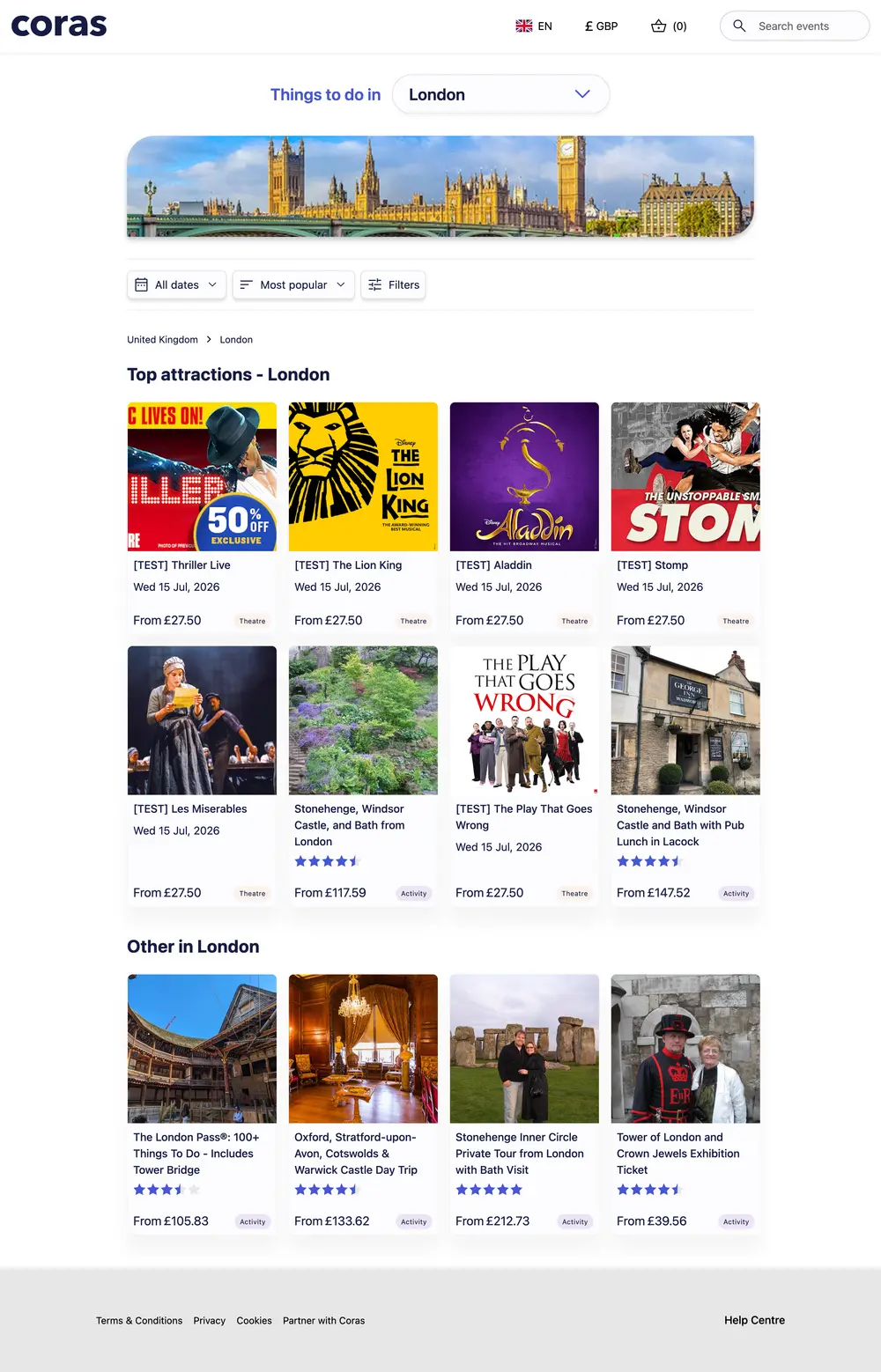Viewport: 881px width, 1372px height.
Task: Click 'Tower of London and Crown Jewels' title
Action: pyautogui.click(x=678, y=1154)
